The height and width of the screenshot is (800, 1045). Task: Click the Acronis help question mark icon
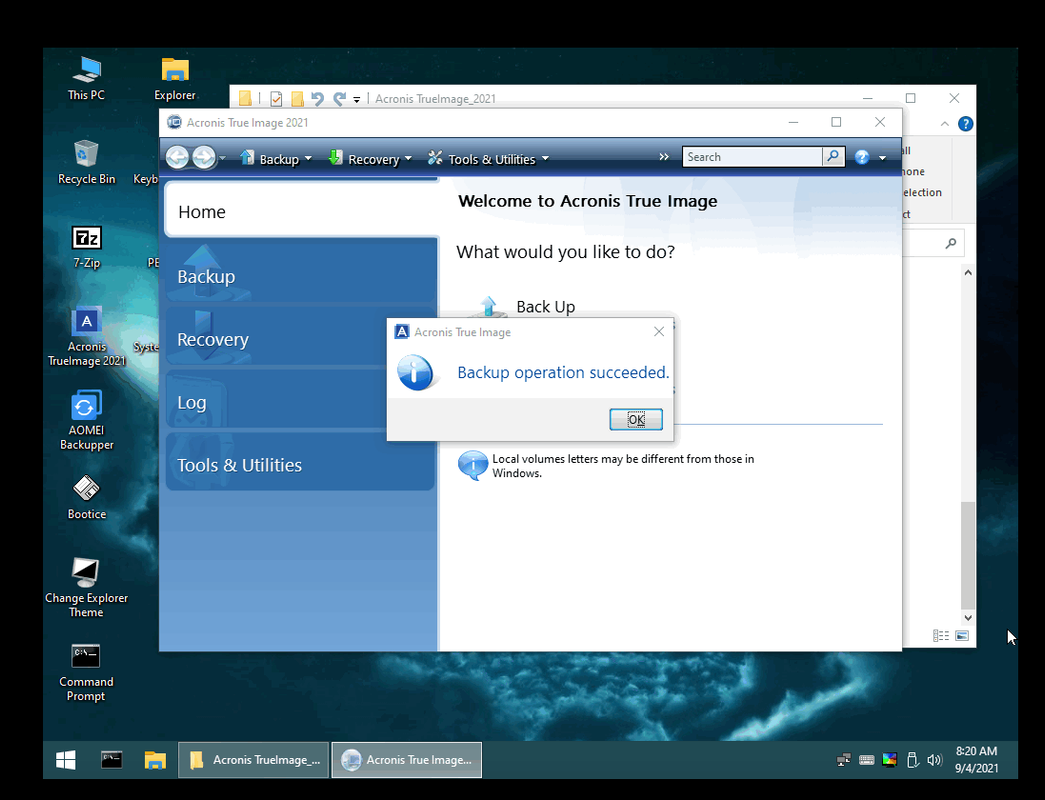pyautogui.click(x=862, y=157)
